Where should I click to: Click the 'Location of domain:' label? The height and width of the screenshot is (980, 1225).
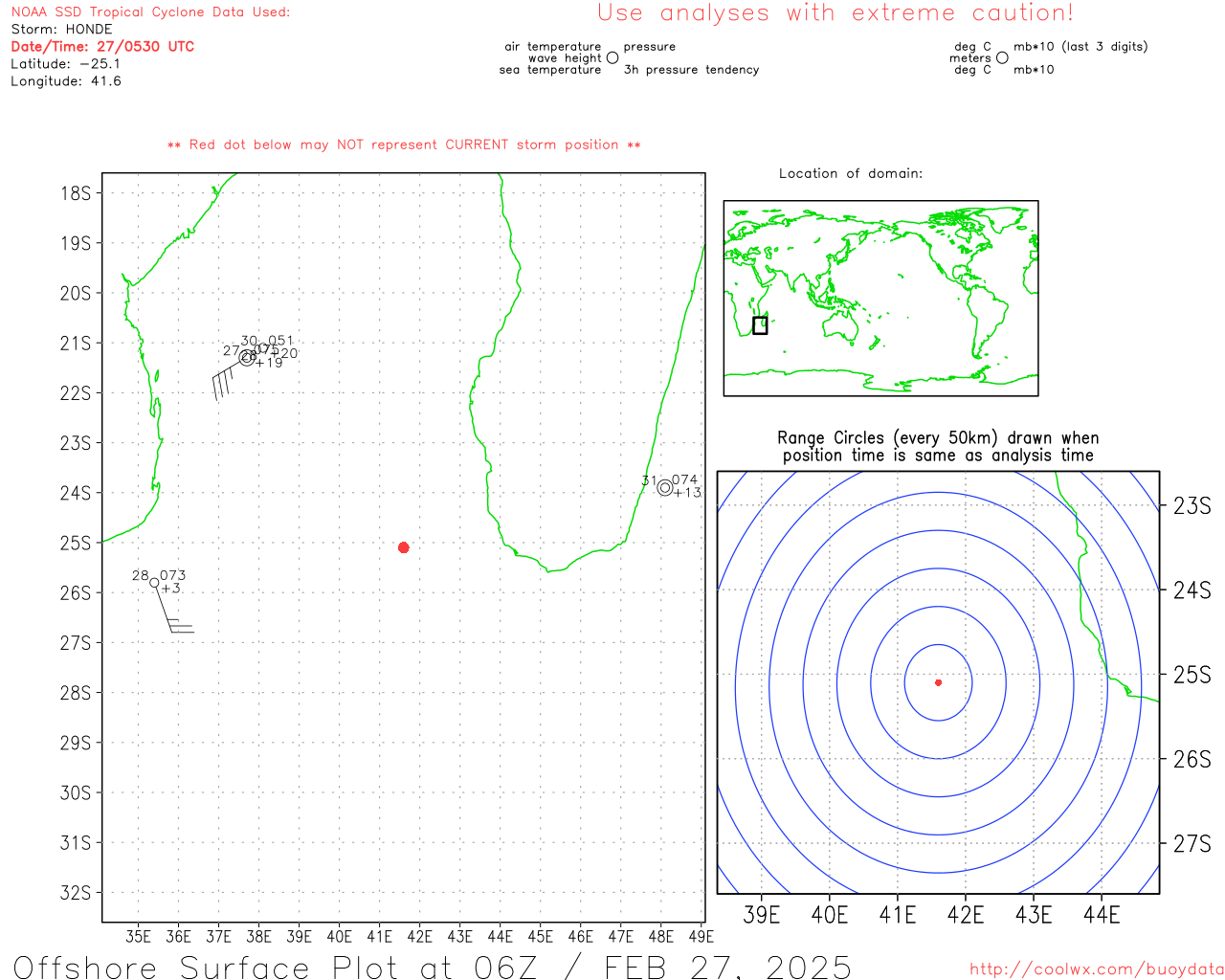851,173
